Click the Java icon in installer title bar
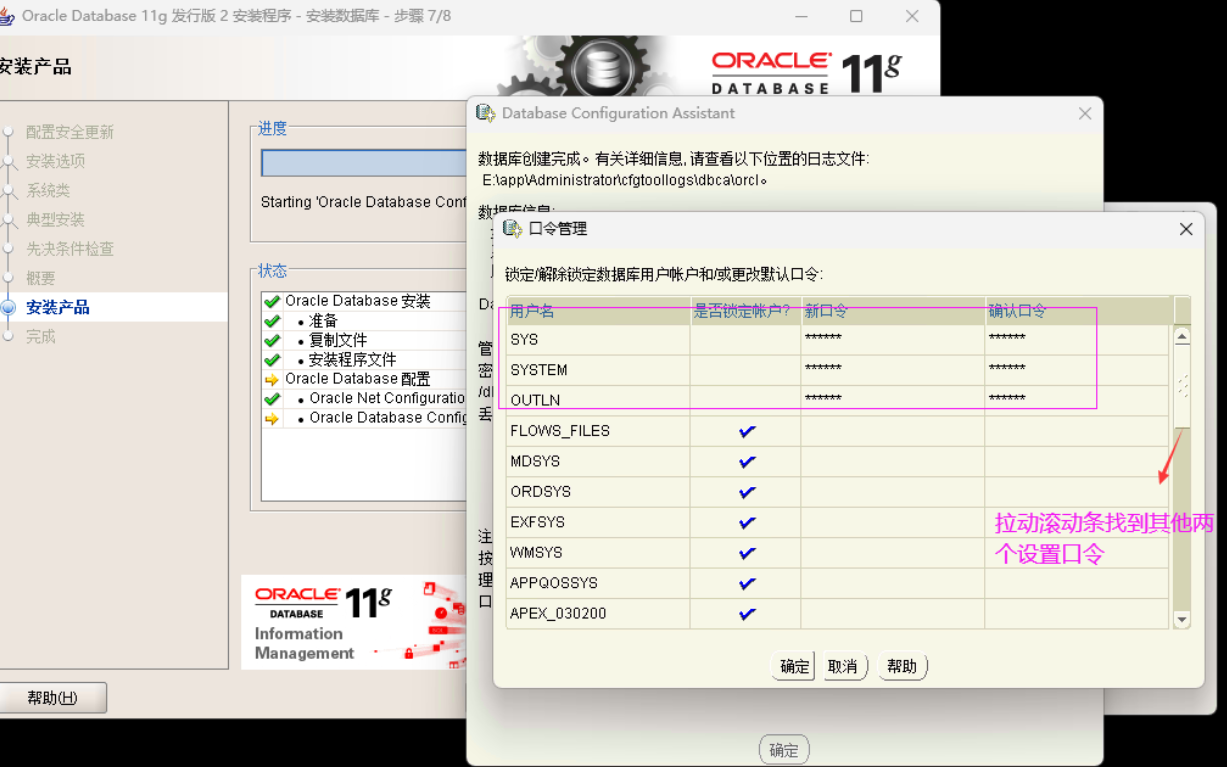The image size is (1227, 767). click(x=7, y=16)
